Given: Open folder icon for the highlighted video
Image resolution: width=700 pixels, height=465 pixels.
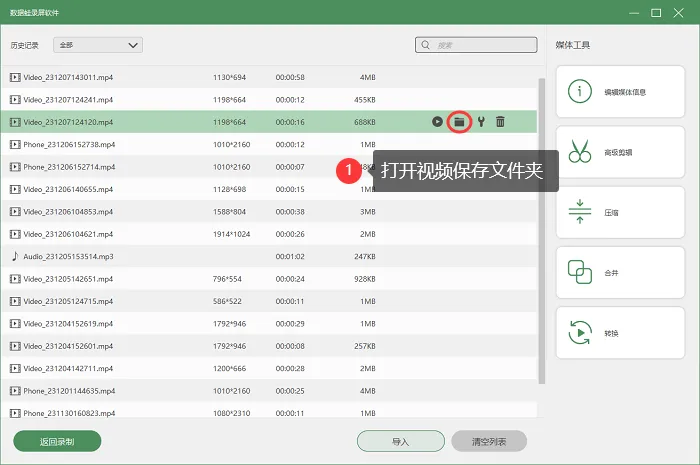Looking at the screenshot, I should 459,121.
